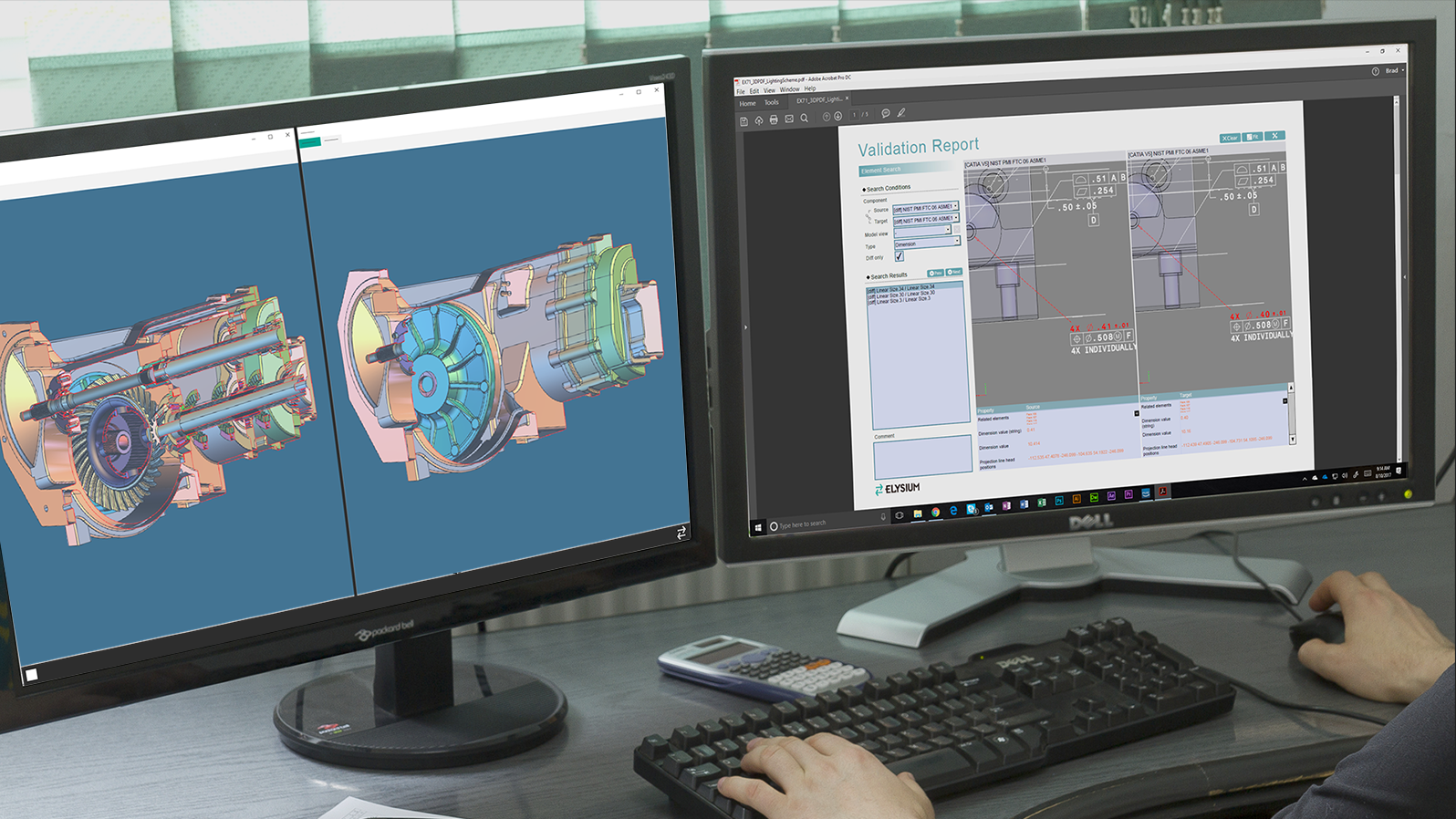
Task: Click the Save icon in Acrobat toolbar
Action: coord(744,121)
